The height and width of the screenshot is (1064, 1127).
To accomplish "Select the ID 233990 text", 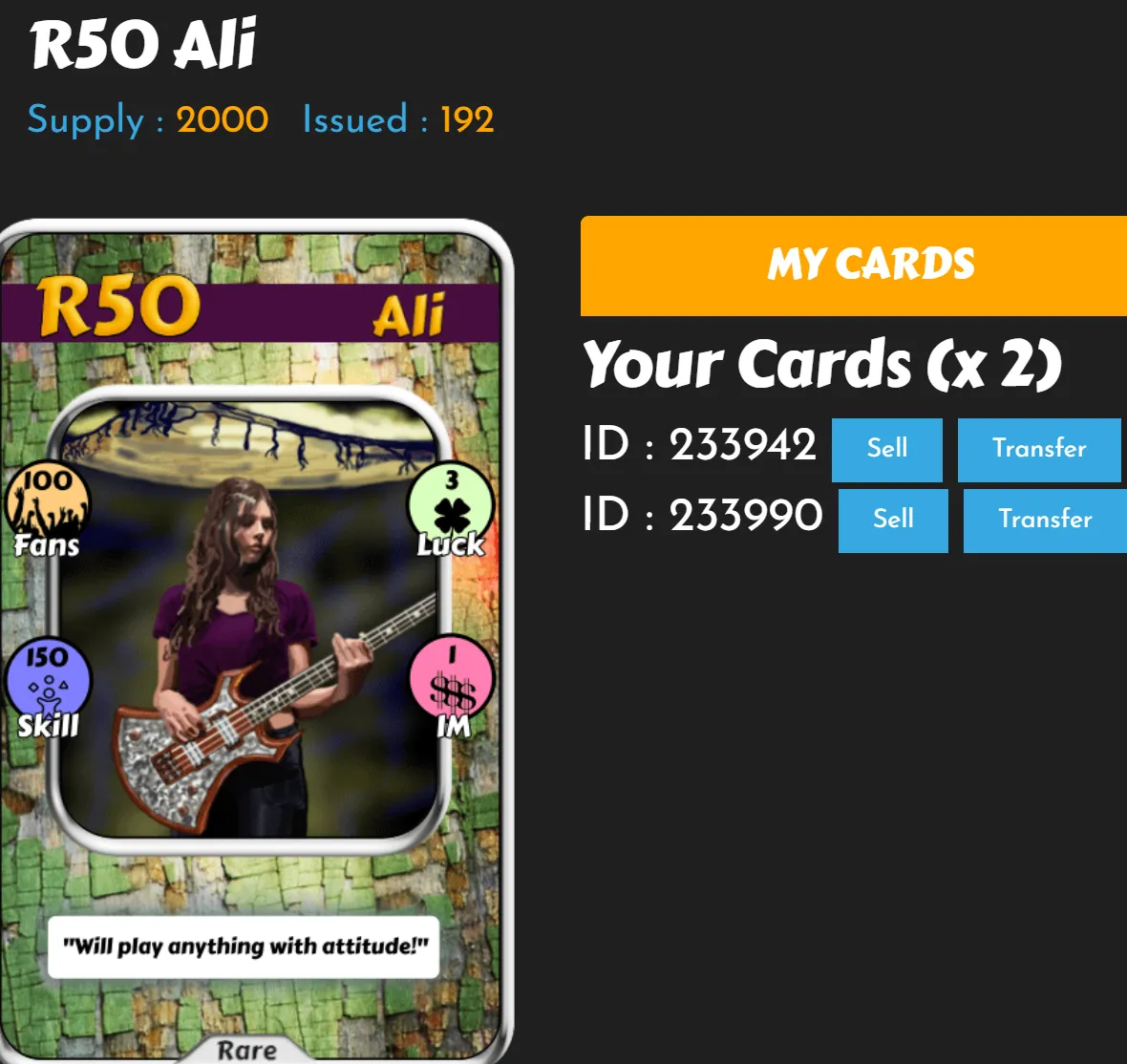I will [x=702, y=514].
